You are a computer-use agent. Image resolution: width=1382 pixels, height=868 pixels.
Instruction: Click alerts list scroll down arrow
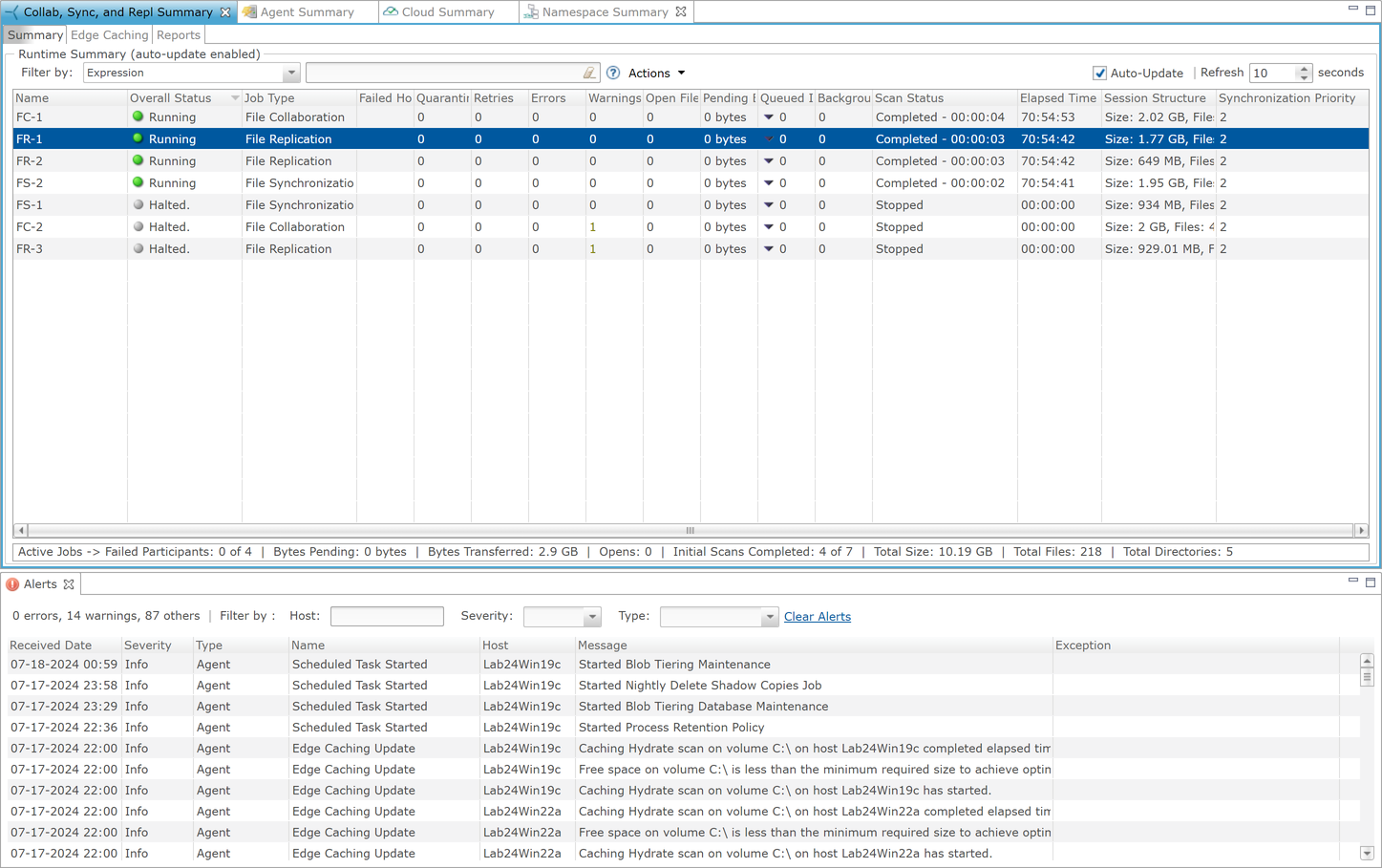point(1367,854)
